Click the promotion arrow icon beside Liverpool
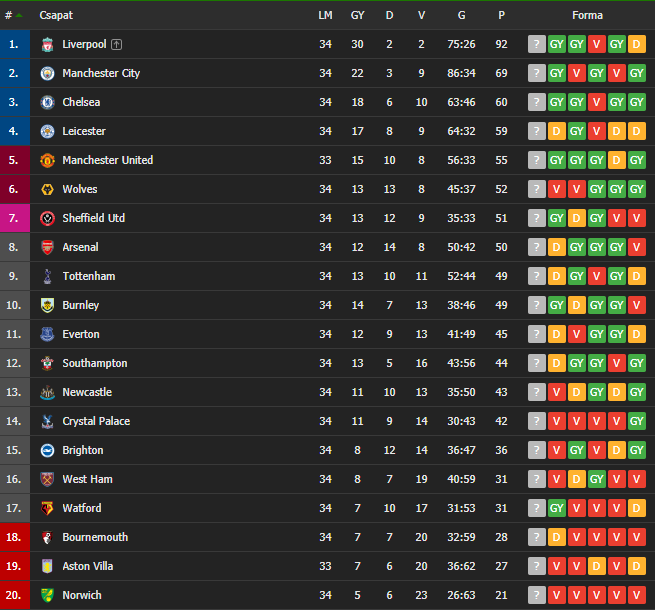This screenshot has height=610, width=655. point(117,44)
